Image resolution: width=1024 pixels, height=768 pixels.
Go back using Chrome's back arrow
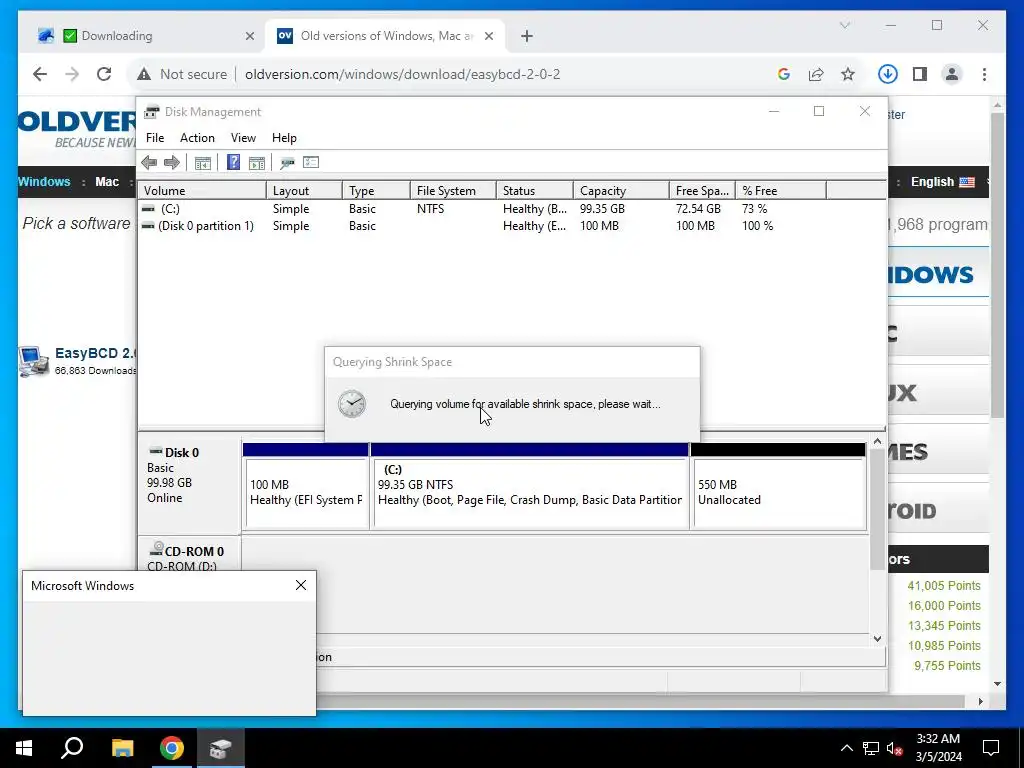[40, 74]
